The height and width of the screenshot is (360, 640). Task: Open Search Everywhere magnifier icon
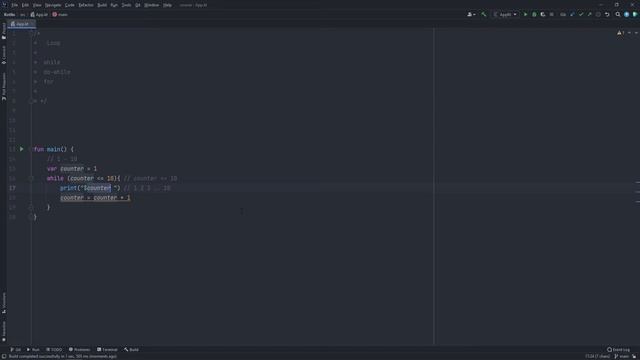click(618, 15)
